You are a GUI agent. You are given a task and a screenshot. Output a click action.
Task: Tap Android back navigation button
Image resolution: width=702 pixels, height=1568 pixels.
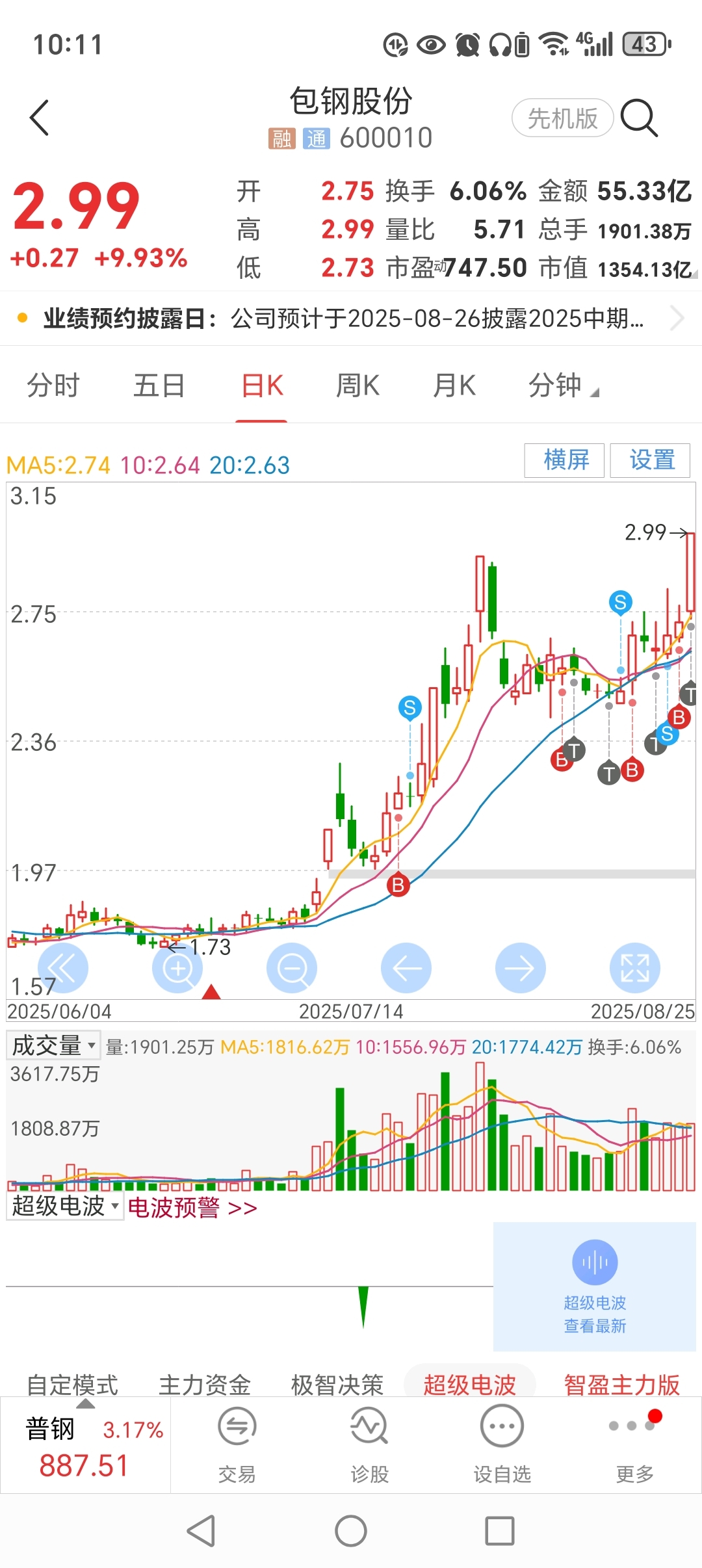[x=201, y=1531]
